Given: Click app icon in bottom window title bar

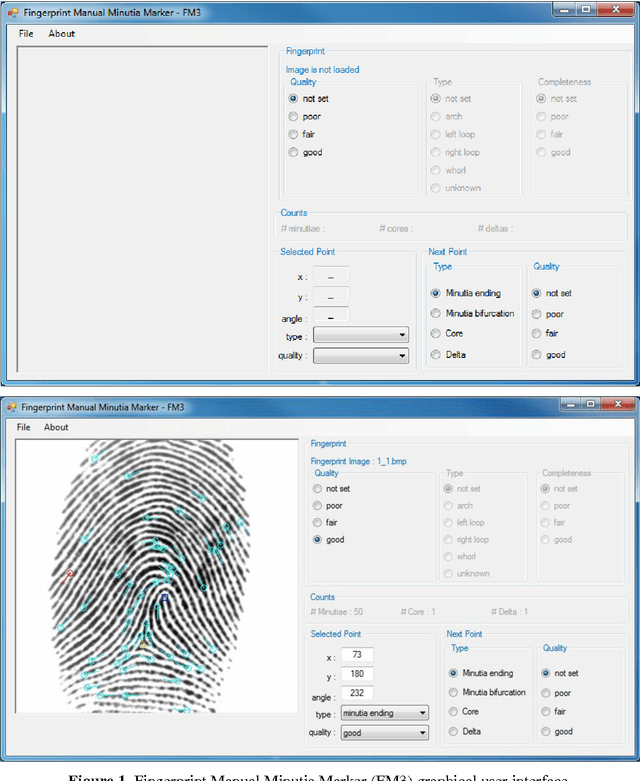Looking at the screenshot, I should 11,407.
